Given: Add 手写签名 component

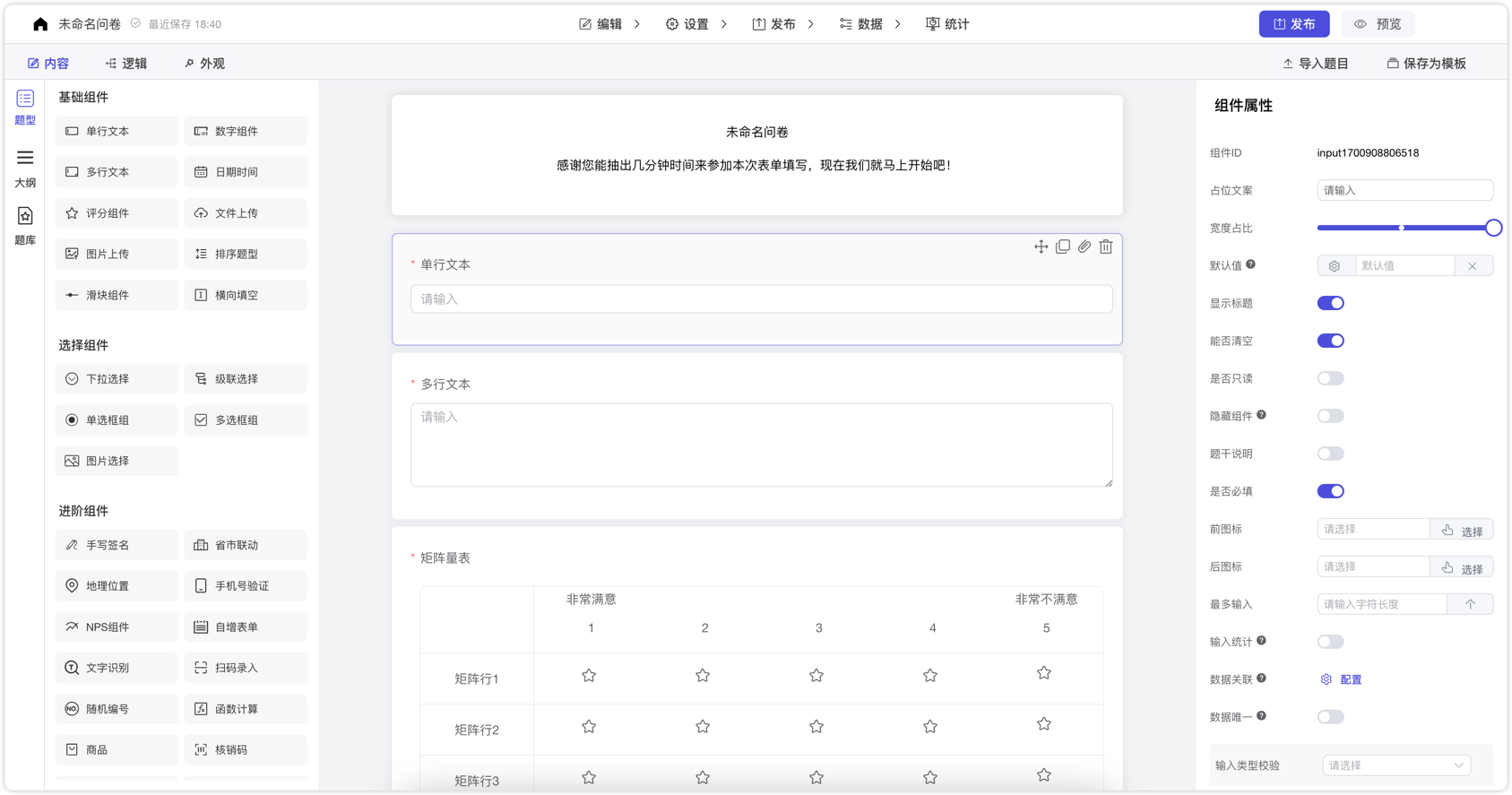Looking at the screenshot, I should pyautogui.click(x=117, y=545).
